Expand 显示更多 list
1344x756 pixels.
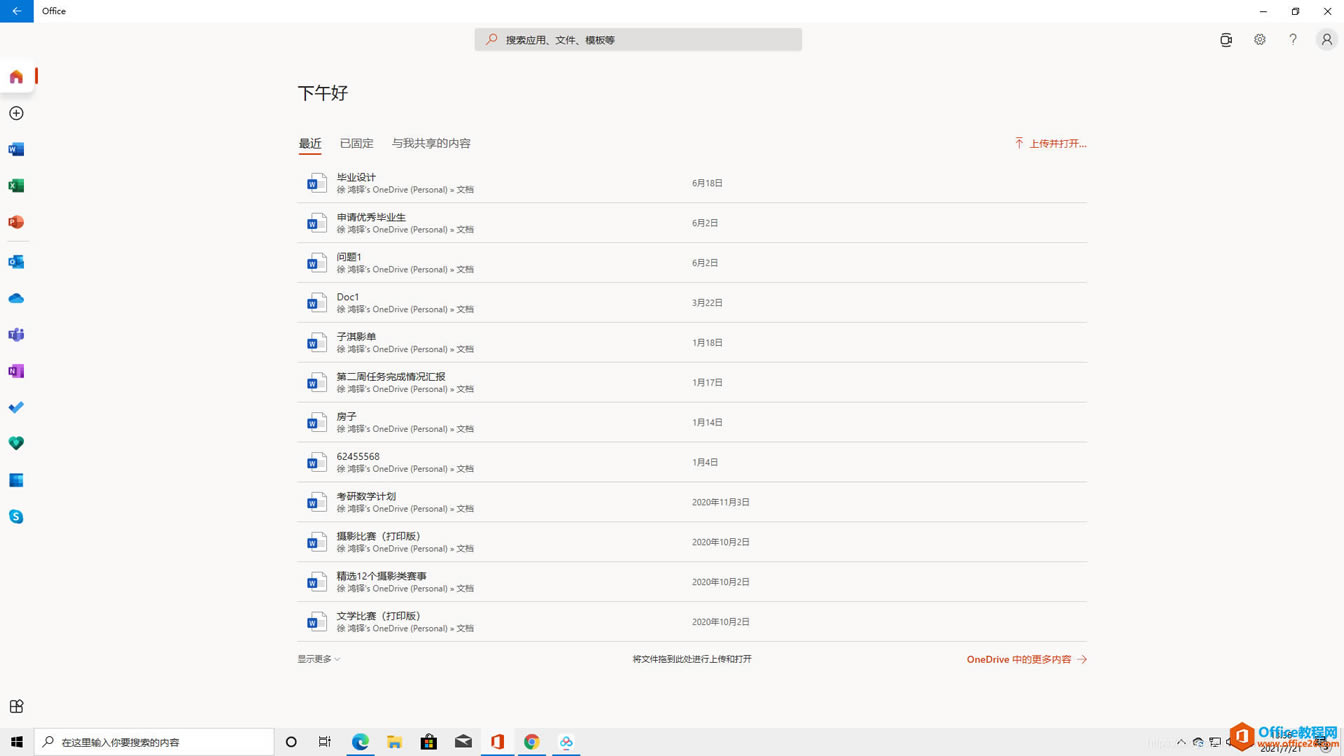pos(318,659)
